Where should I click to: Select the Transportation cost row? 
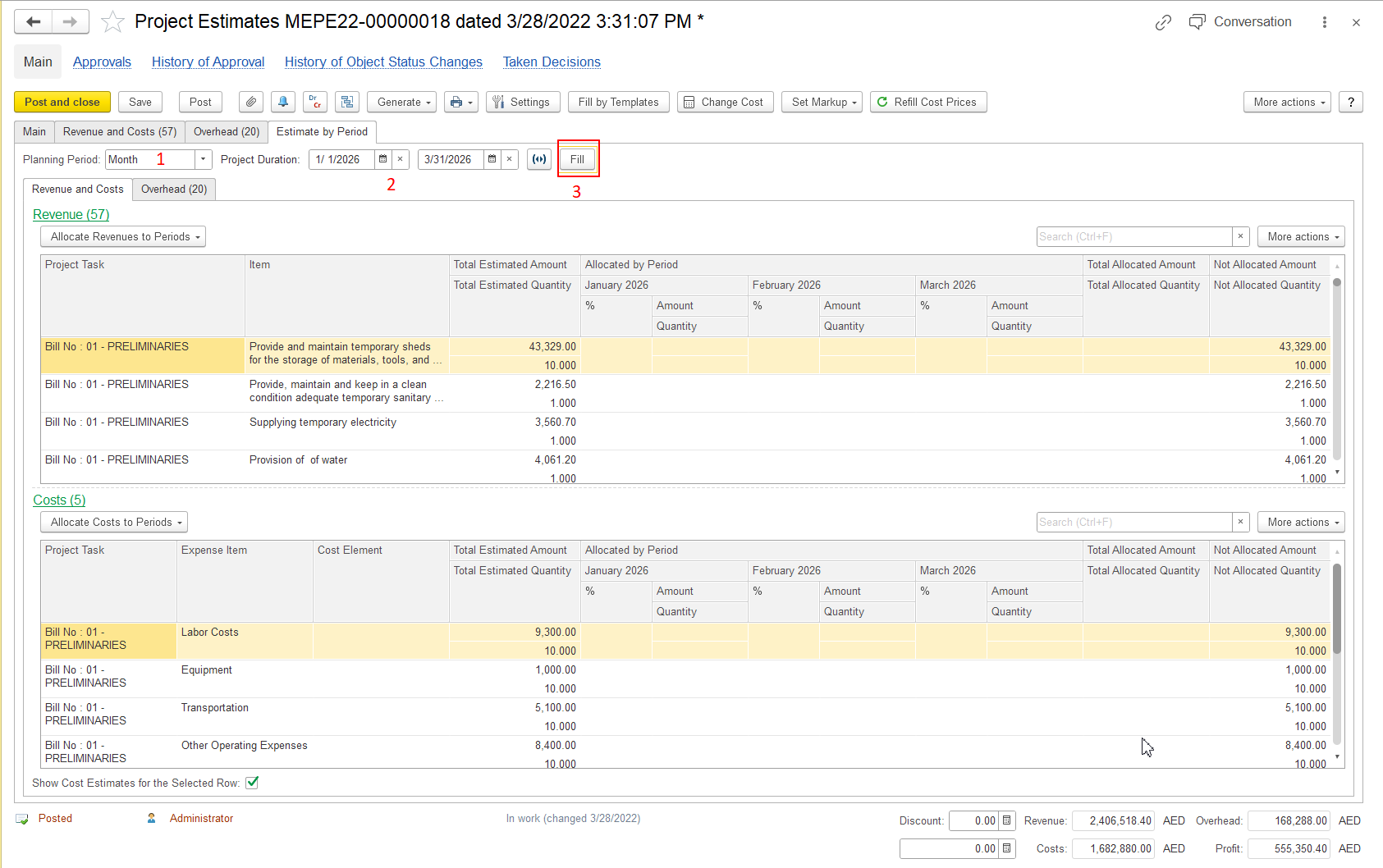[685, 717]
